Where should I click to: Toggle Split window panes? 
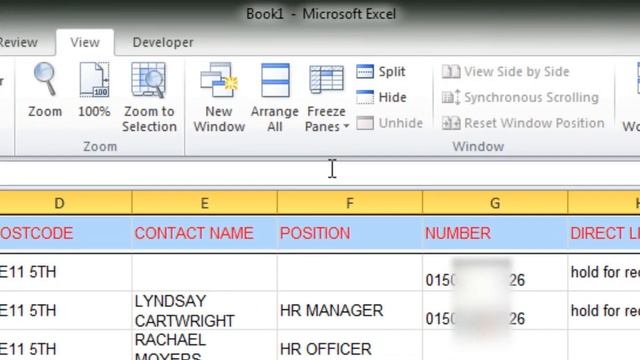[380, 72]
